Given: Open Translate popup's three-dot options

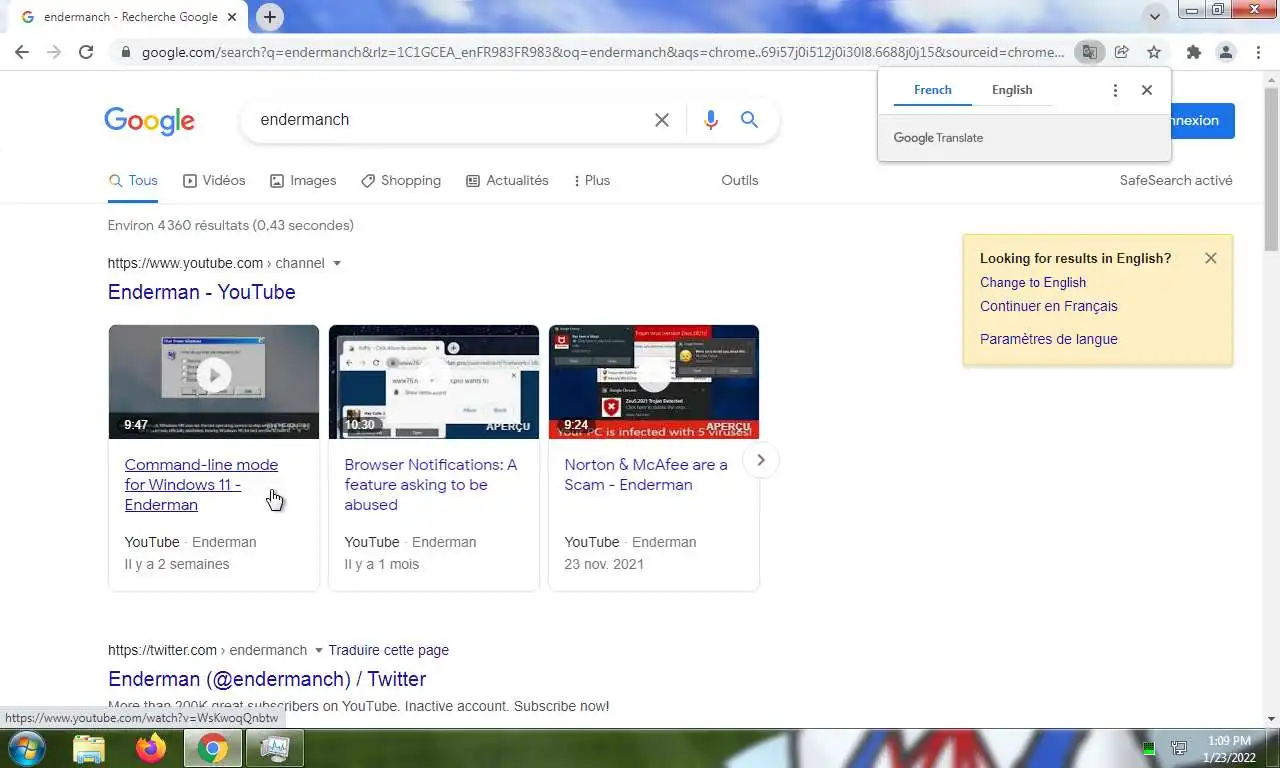Looking at the screenshot, I should [x=1115, y=90].
